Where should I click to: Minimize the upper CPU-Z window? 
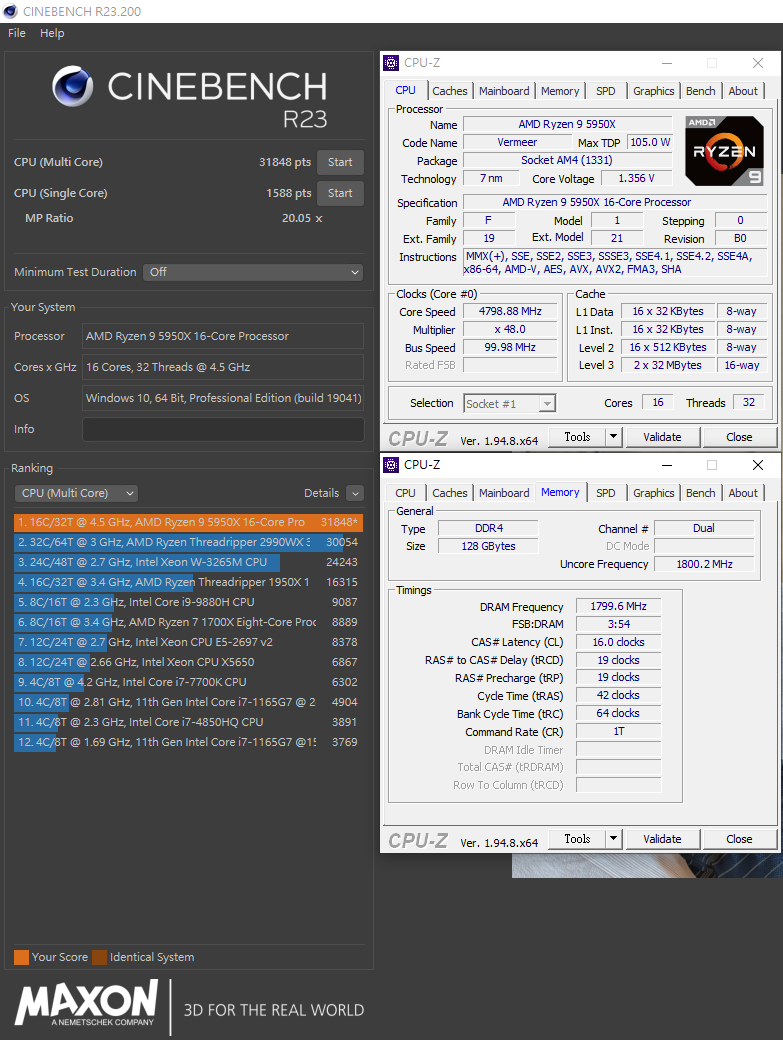click(x=667, y=63)
